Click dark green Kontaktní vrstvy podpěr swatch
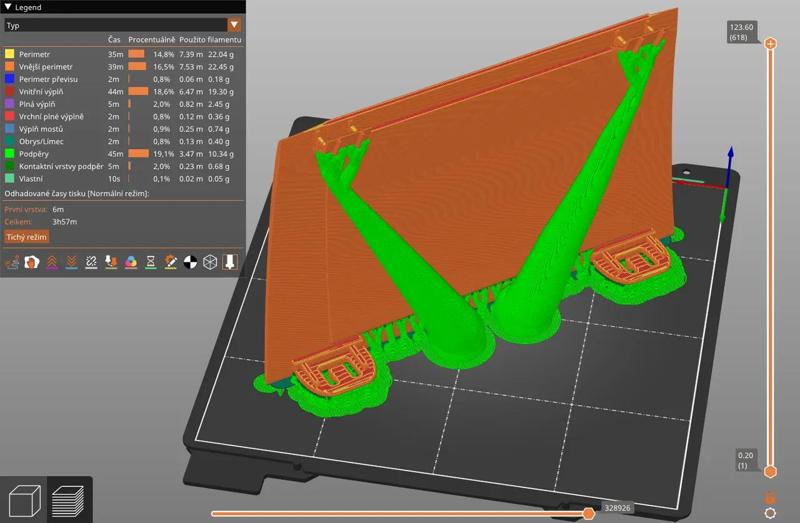Screen dimensions: 800x523 click(9, 166)
